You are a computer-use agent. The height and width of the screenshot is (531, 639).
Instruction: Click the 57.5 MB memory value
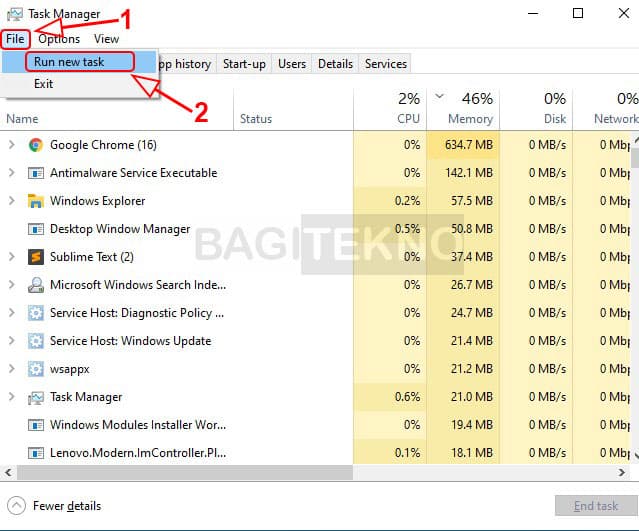tap(472, 201)
